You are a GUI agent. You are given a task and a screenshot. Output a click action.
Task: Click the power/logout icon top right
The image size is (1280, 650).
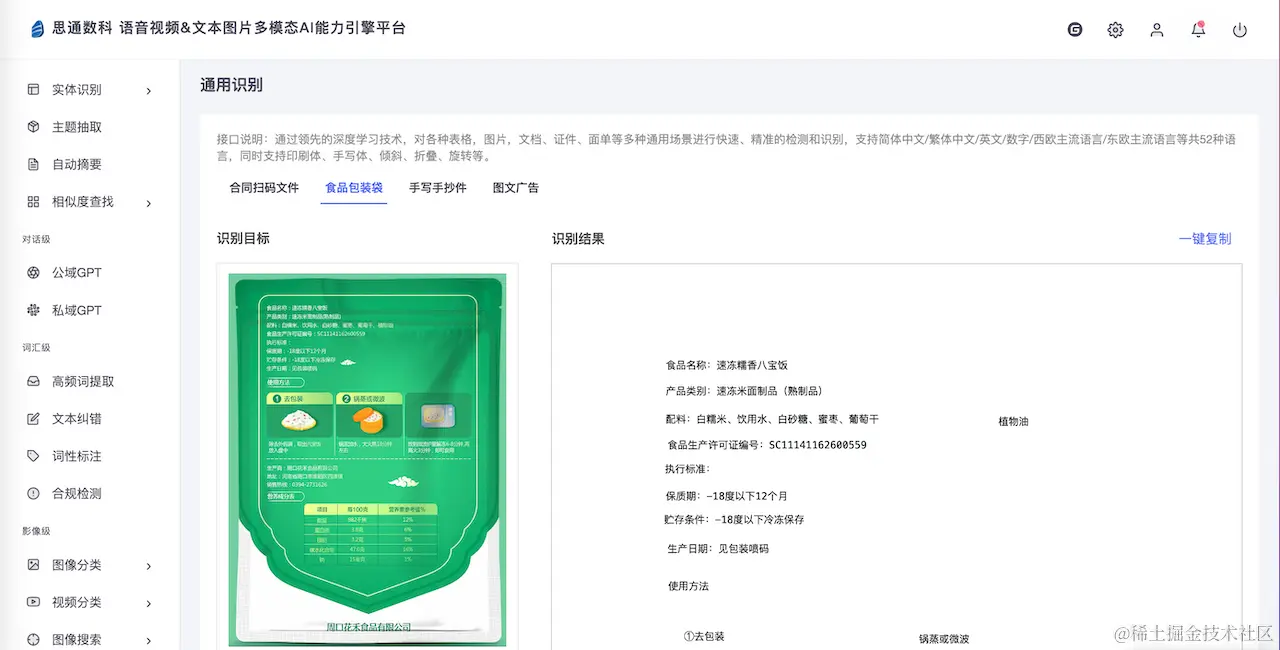coord(1240,29)
